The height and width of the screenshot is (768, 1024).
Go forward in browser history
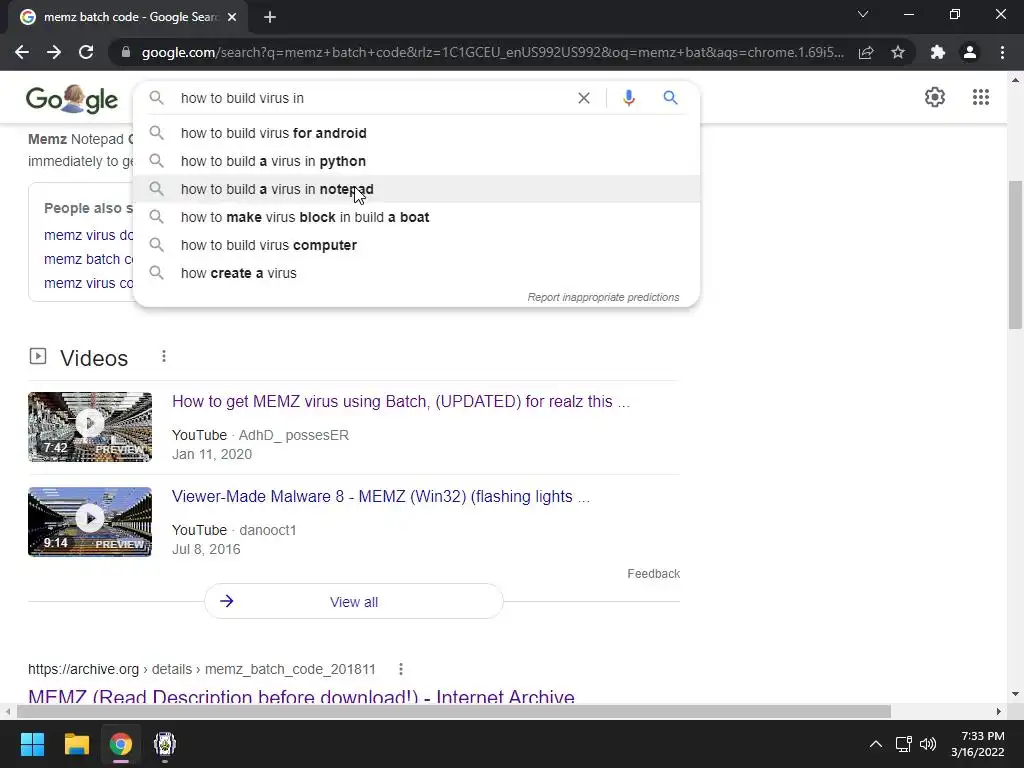[54, 52]
